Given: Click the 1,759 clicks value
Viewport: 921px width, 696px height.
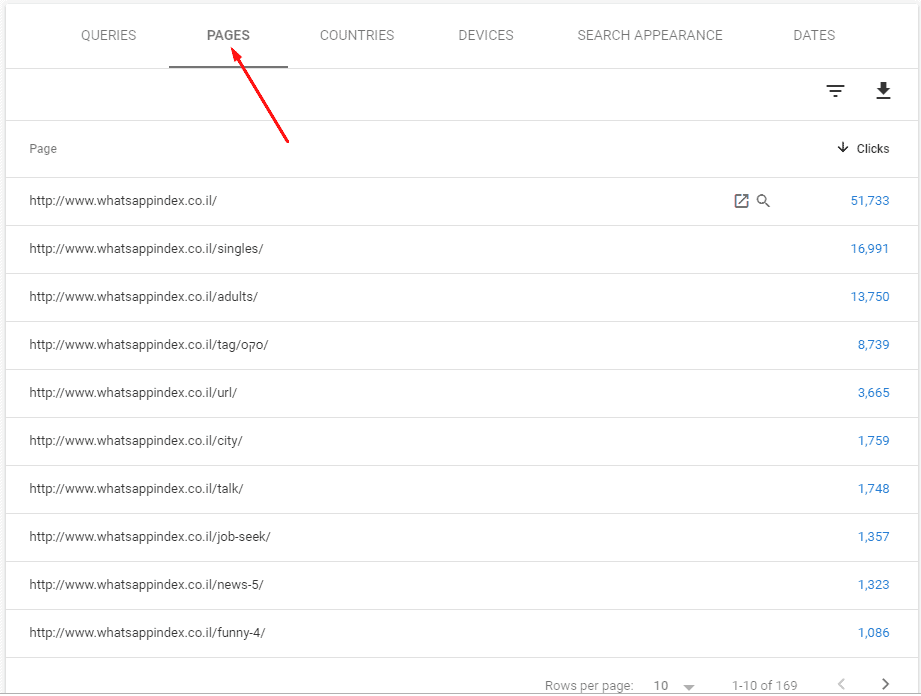Looking at the screenshot, I should click(x=873, y=441).
